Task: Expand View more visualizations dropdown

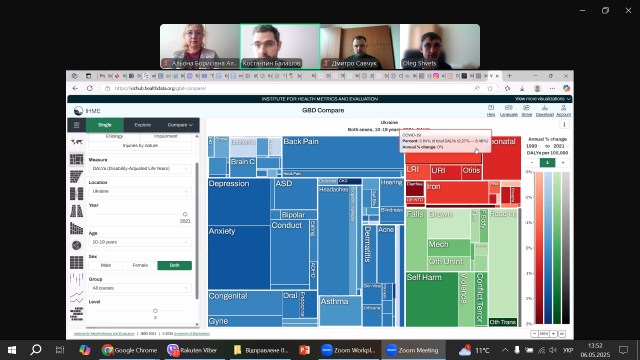Action: 542,99
